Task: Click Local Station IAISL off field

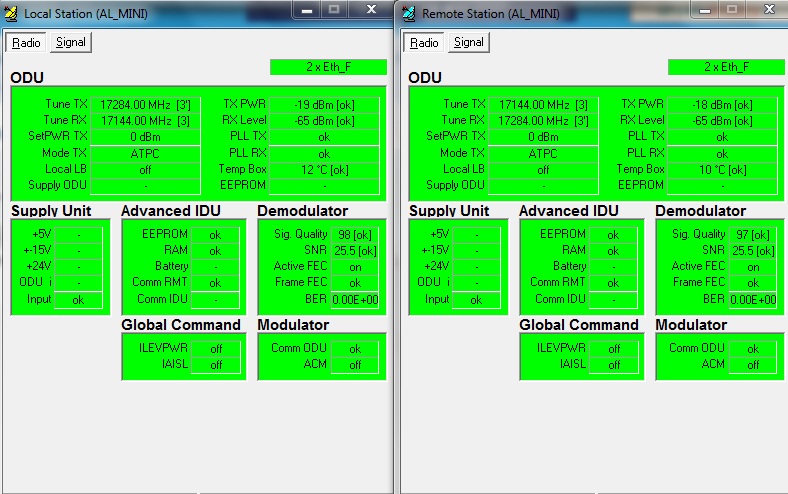Action: coord(216,365)
